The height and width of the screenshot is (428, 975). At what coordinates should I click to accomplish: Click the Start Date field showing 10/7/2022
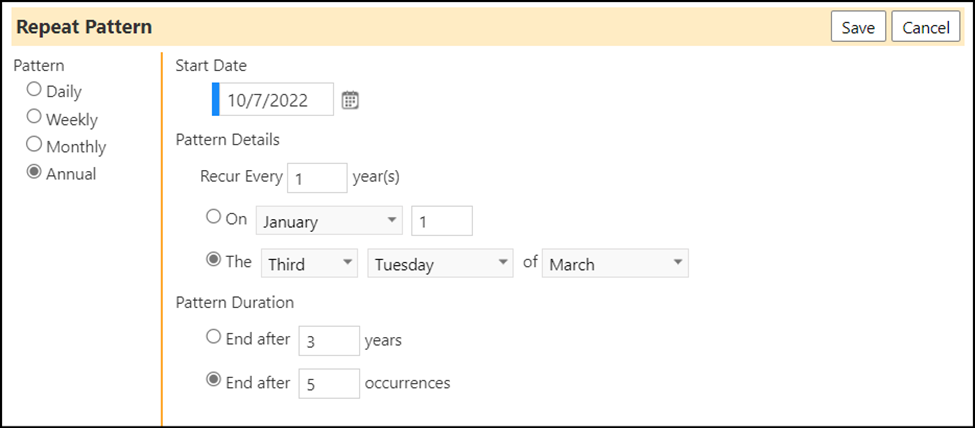click(273, 100)
